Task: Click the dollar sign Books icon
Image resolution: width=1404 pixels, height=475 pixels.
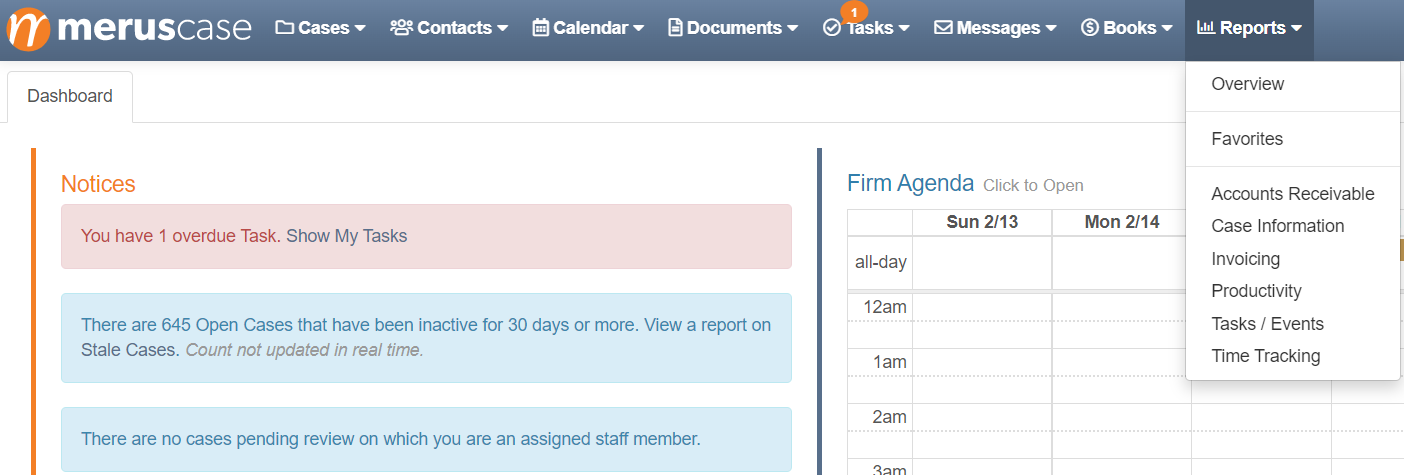Action: pyautogui.click(x=1090, y=28)
